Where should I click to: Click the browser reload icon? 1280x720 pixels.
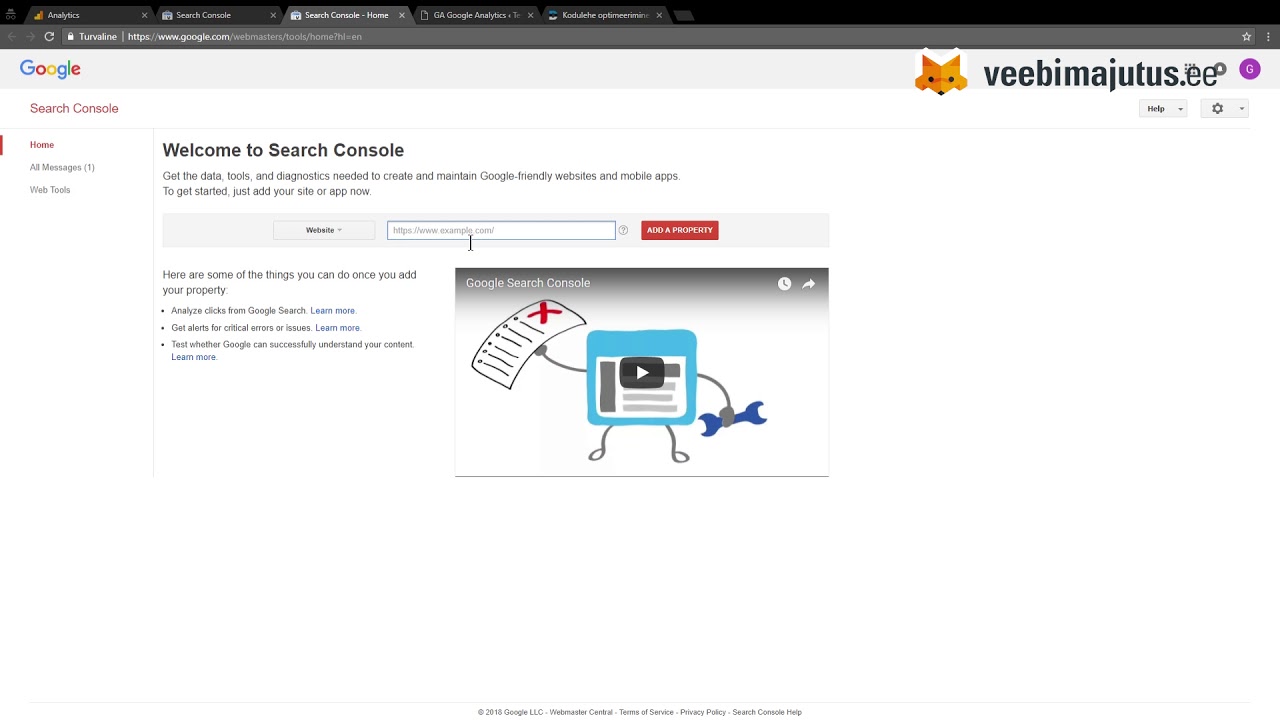pyautogui.click(x=48, y=36)
